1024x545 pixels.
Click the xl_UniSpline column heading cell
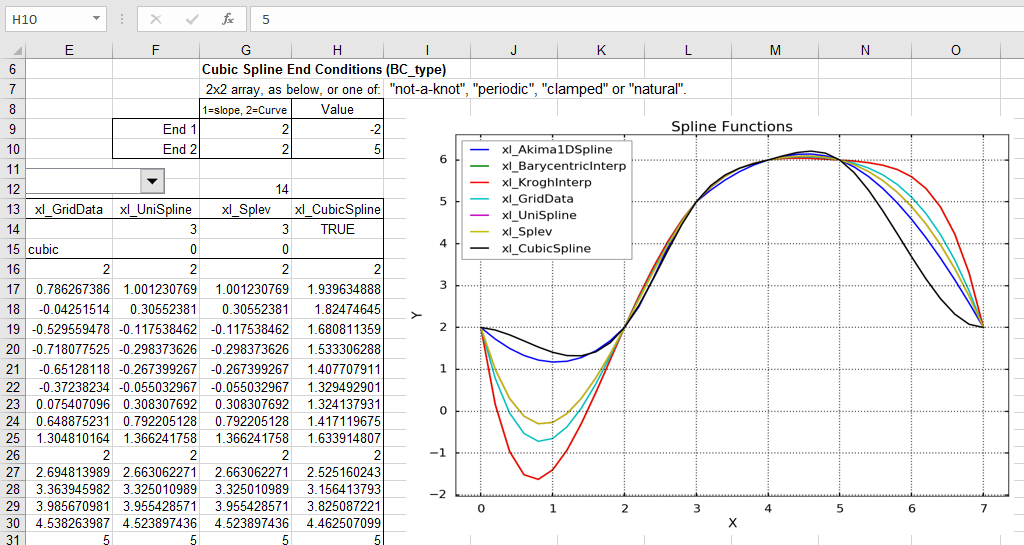coord(156,209)
